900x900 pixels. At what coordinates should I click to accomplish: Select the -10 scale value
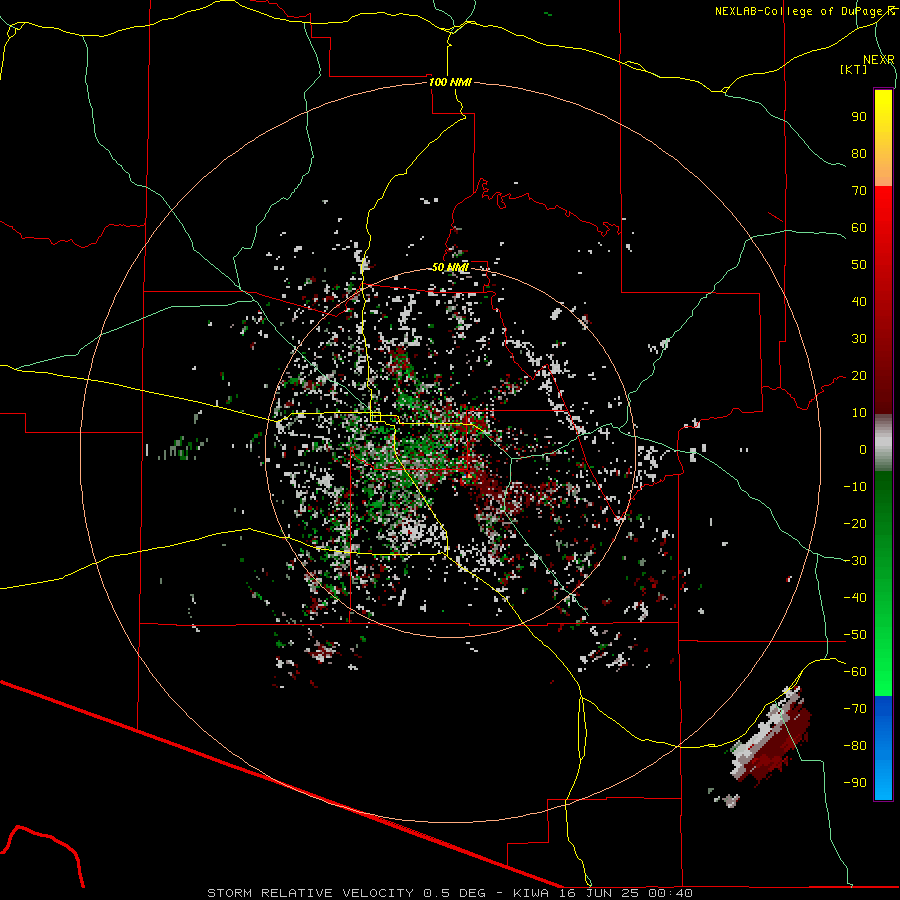tap(855, 487)
